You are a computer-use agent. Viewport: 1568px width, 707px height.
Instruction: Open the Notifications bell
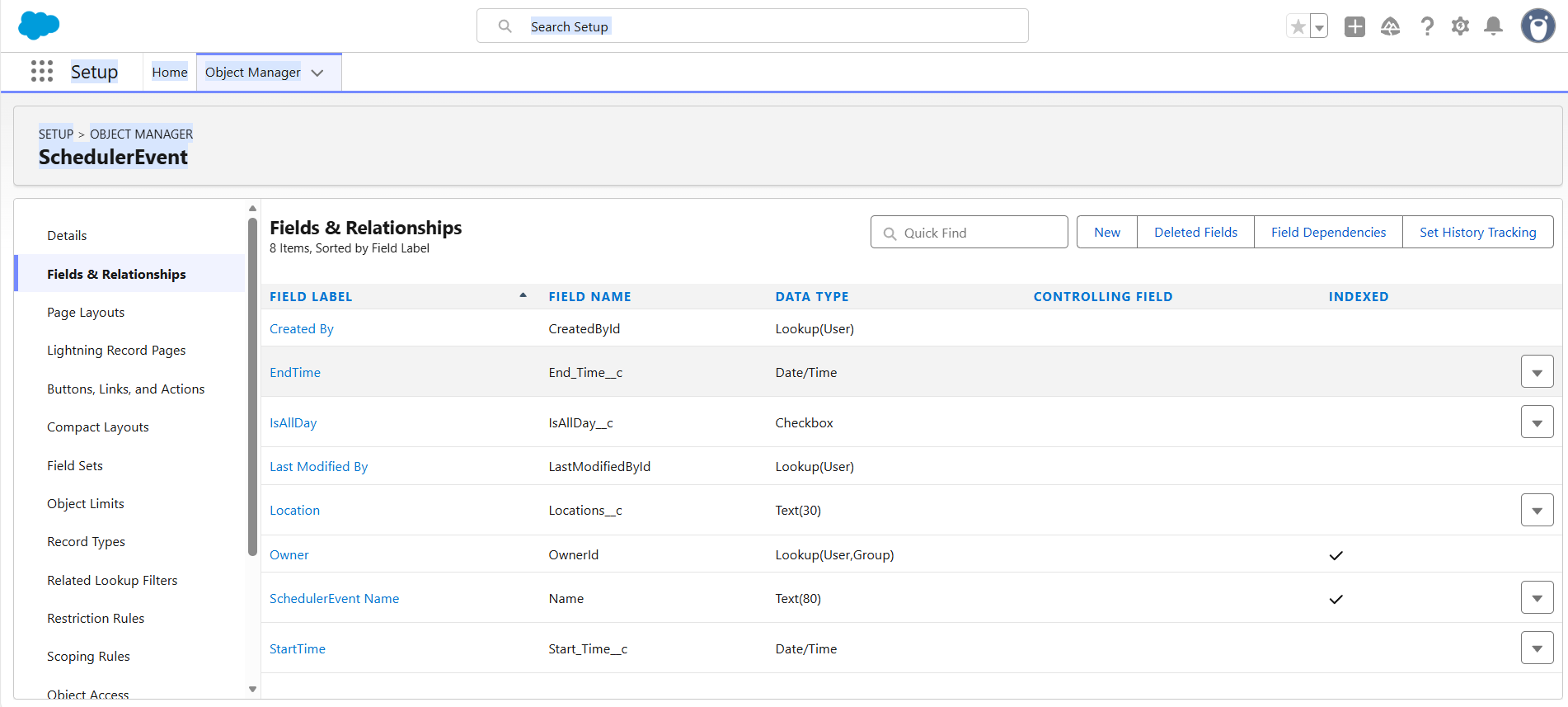pos(1493,26)
